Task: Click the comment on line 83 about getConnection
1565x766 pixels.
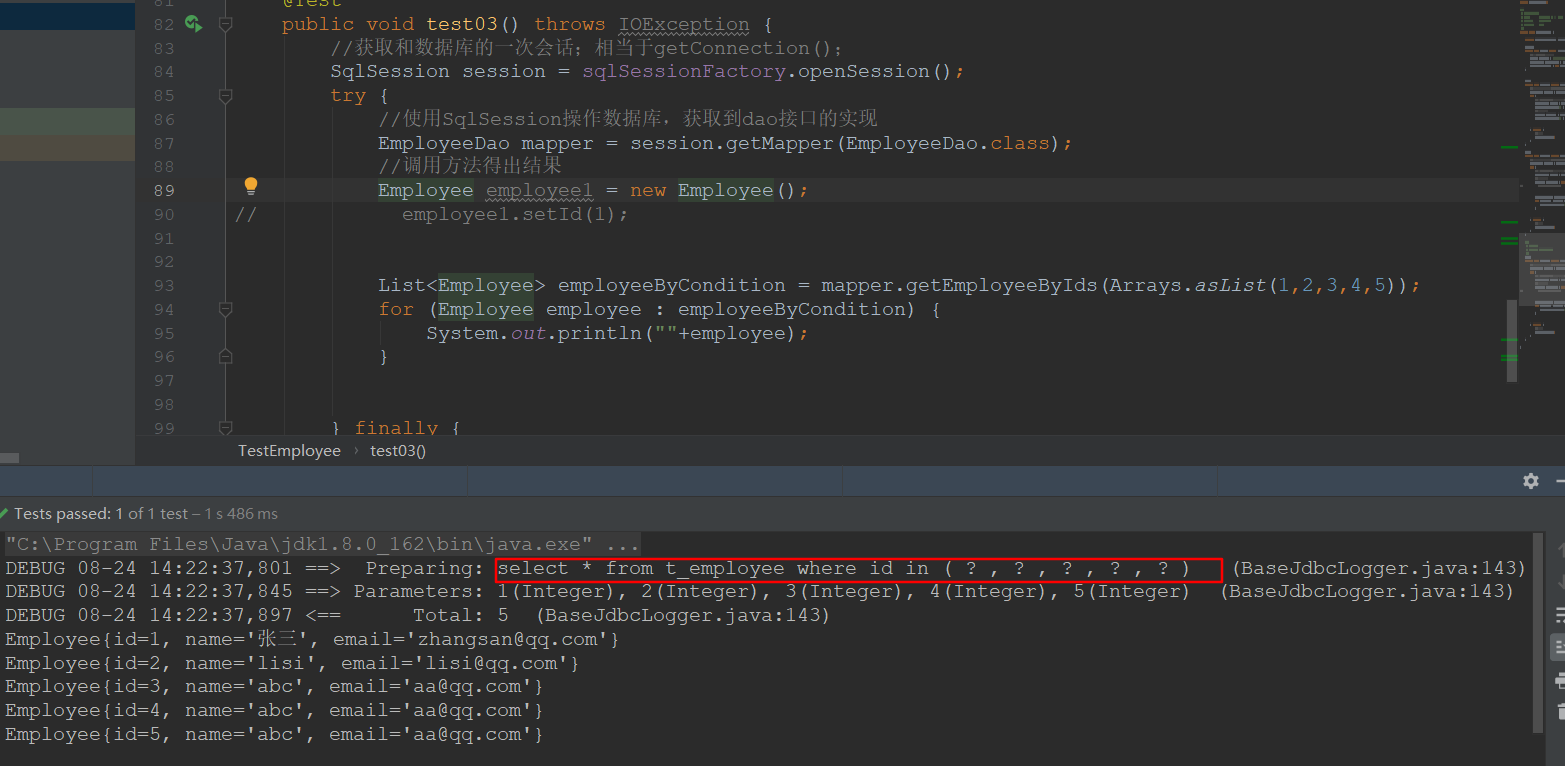Action: [587, 48]
